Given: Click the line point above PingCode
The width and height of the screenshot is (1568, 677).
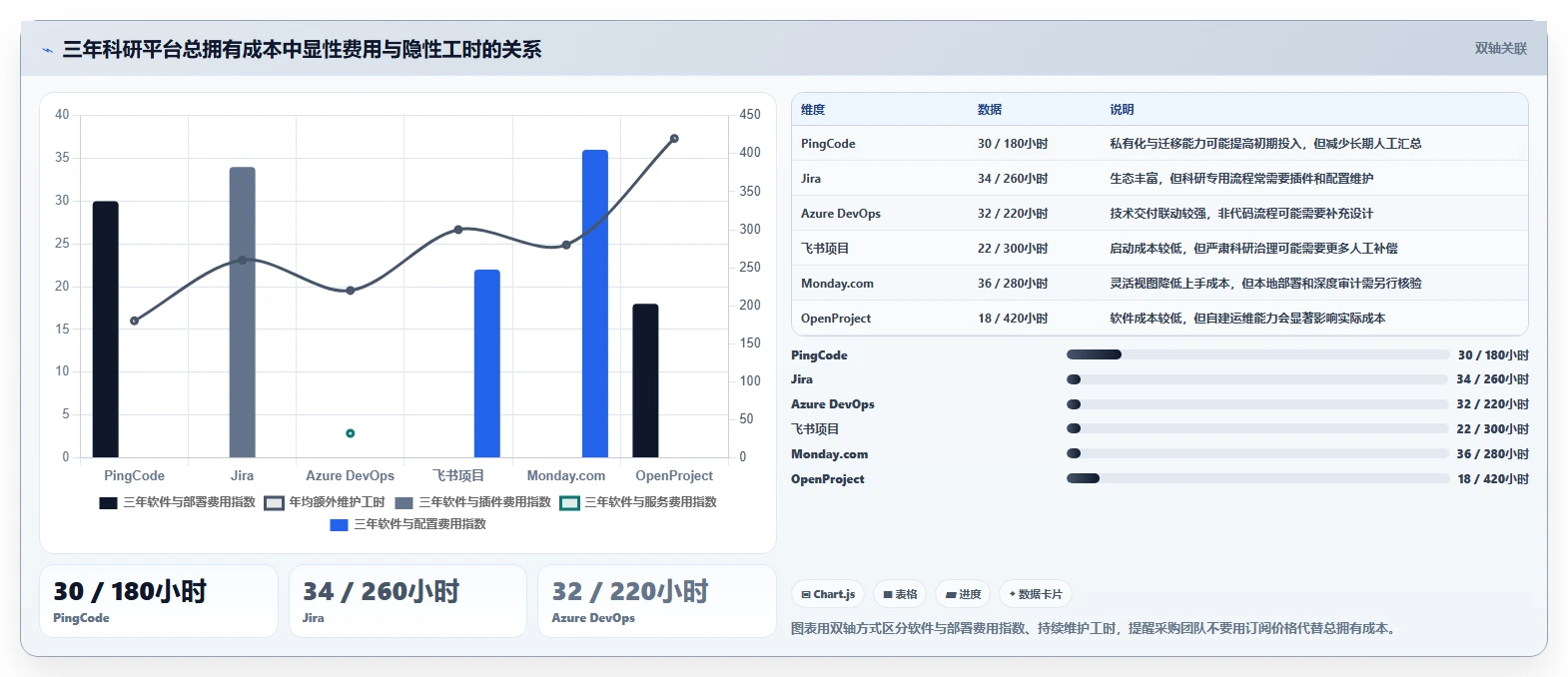Looking at the screenshot, I should [x=135, y=321].
